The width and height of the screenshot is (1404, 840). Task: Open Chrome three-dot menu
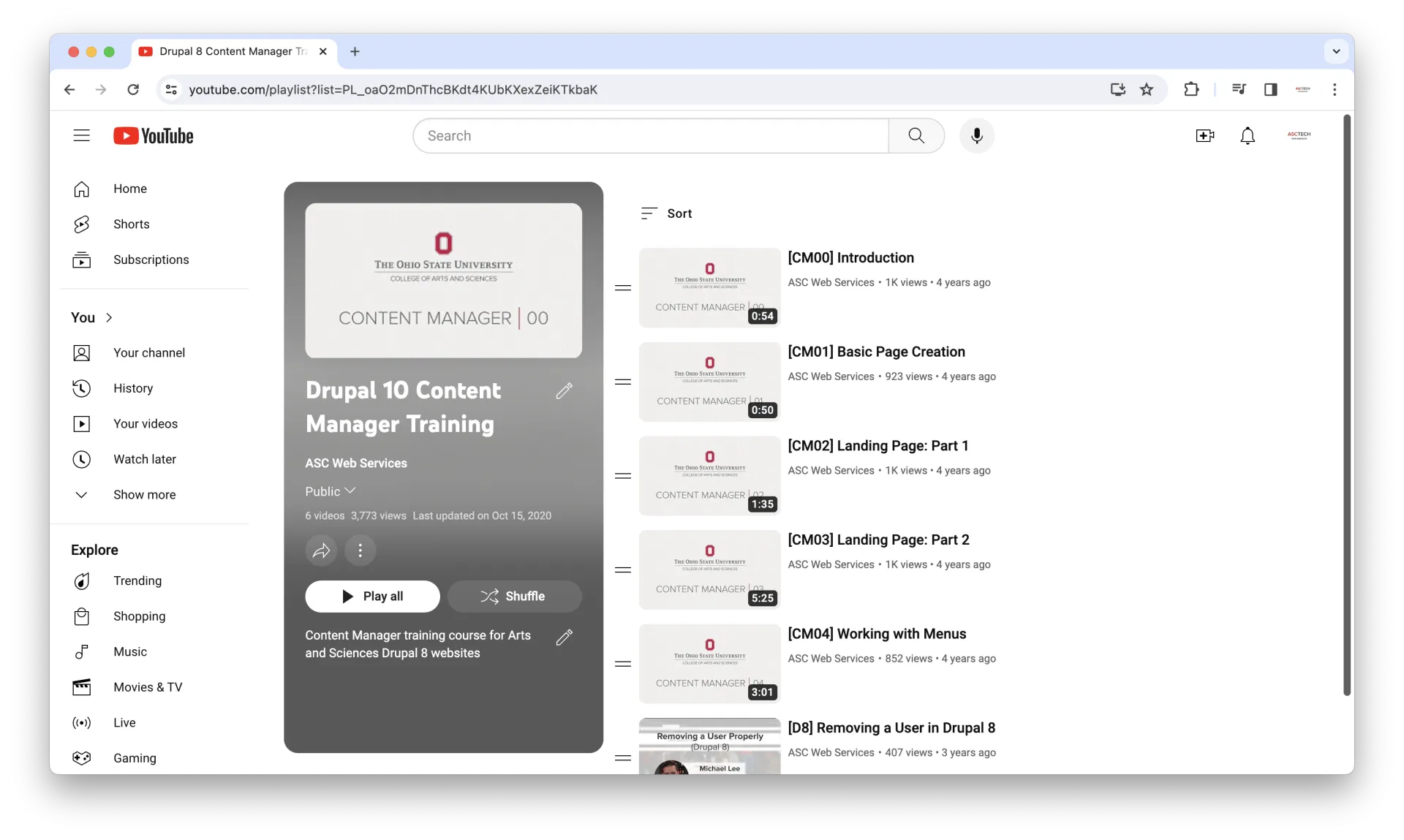pyautogui.click(x=1335, y=89)
